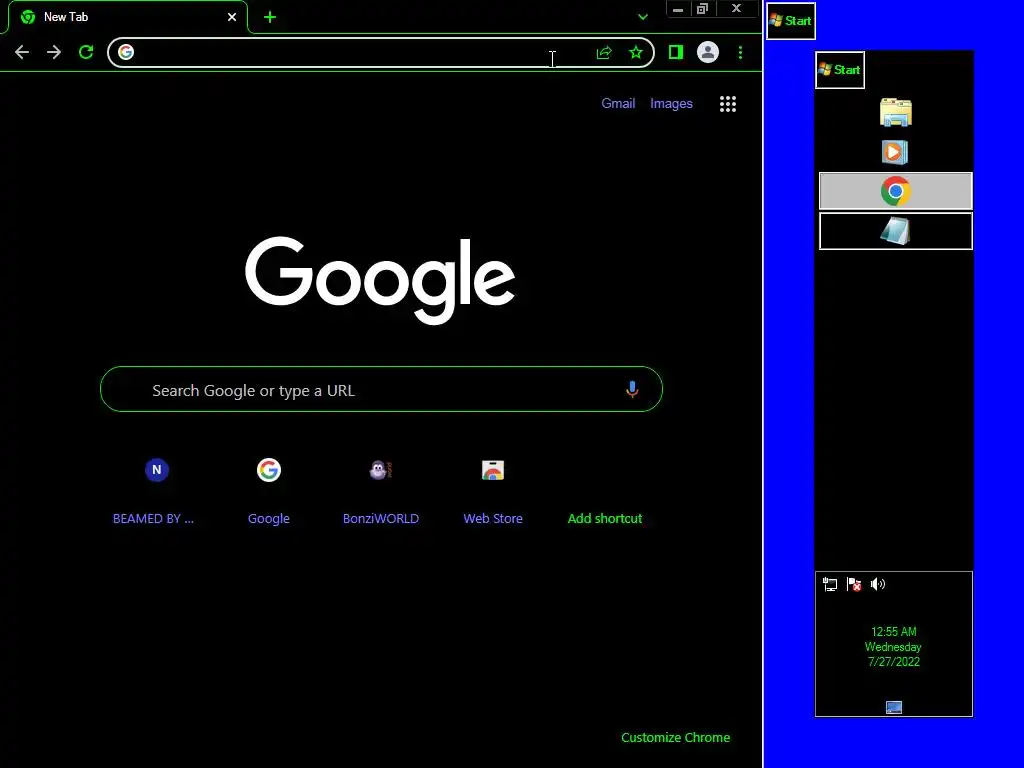Select the New Tab tab
The width and height of the screenshot is (1024, 768).
[128, 17]
